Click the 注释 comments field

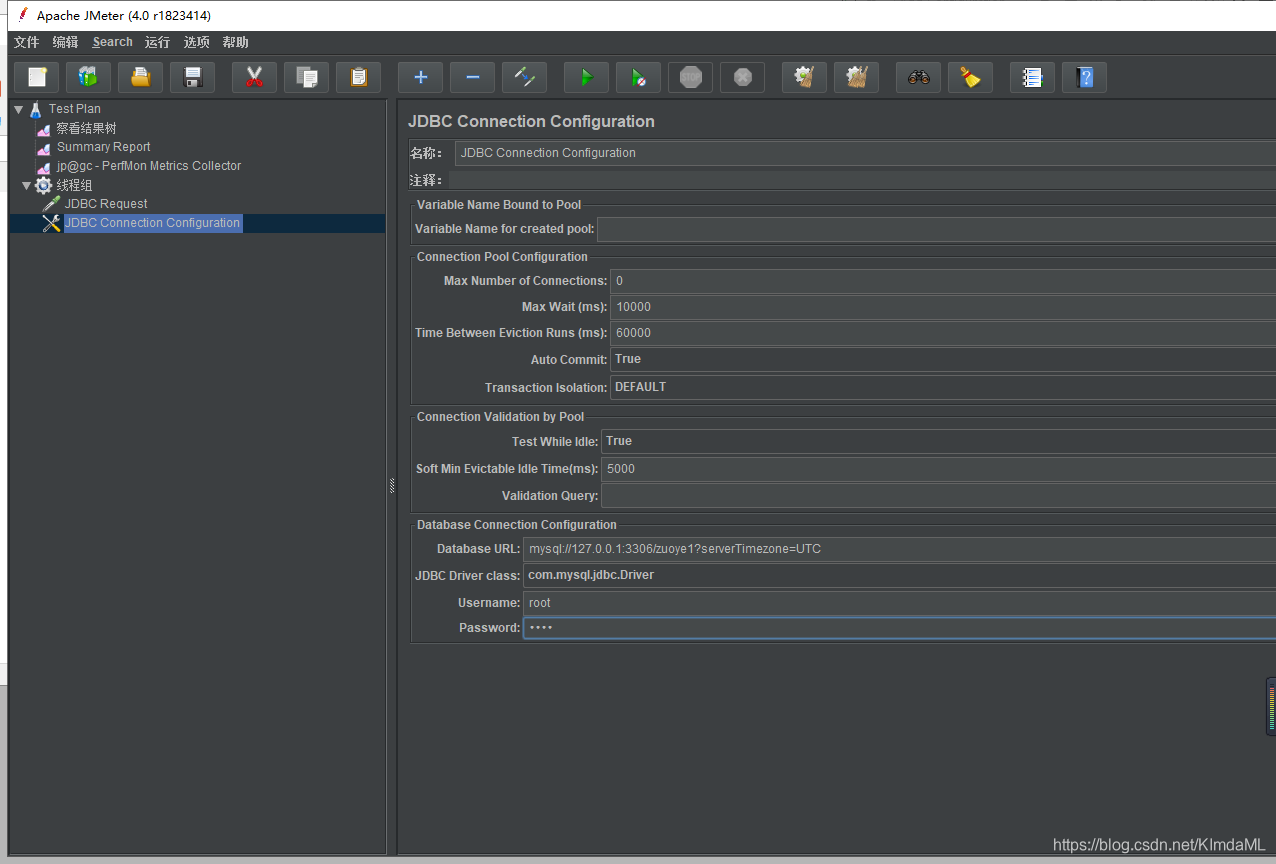pyautogui.click(x=862, y=180)
